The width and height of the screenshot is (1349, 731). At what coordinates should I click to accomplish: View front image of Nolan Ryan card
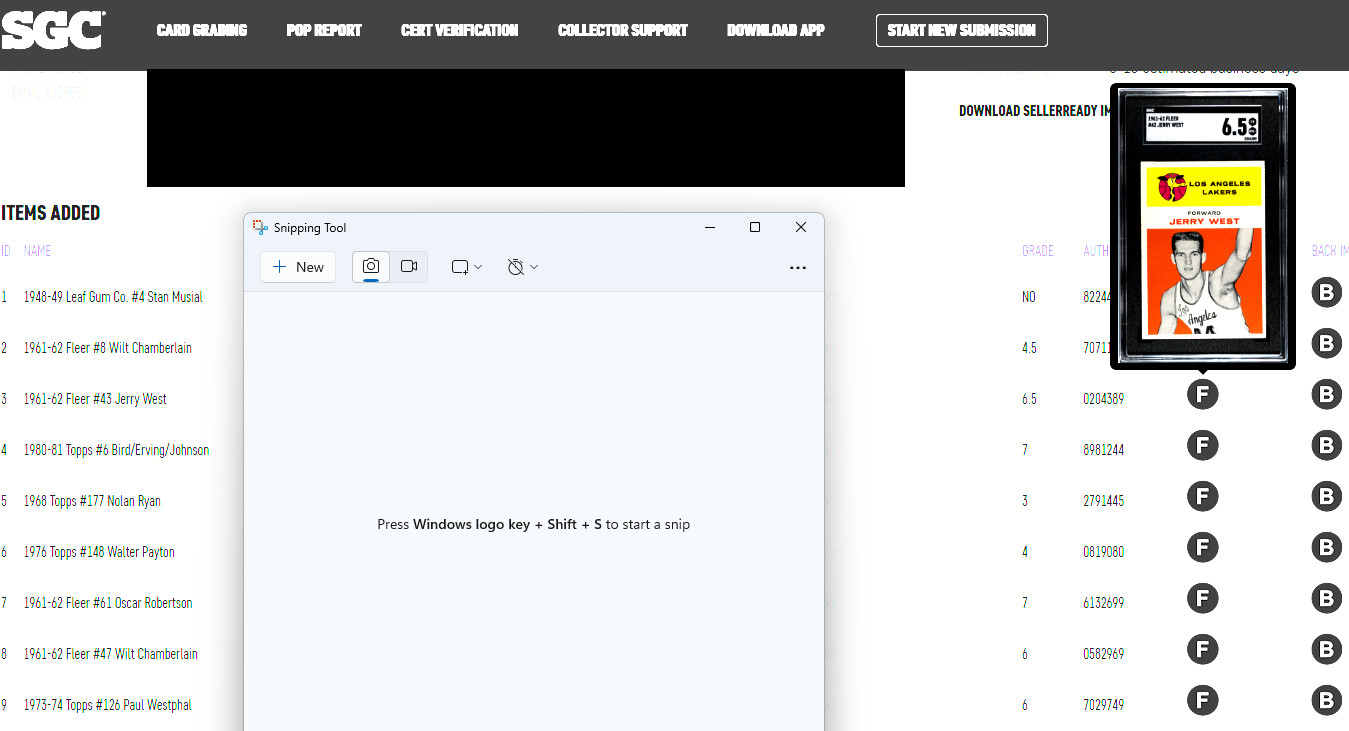point(1203,497)
